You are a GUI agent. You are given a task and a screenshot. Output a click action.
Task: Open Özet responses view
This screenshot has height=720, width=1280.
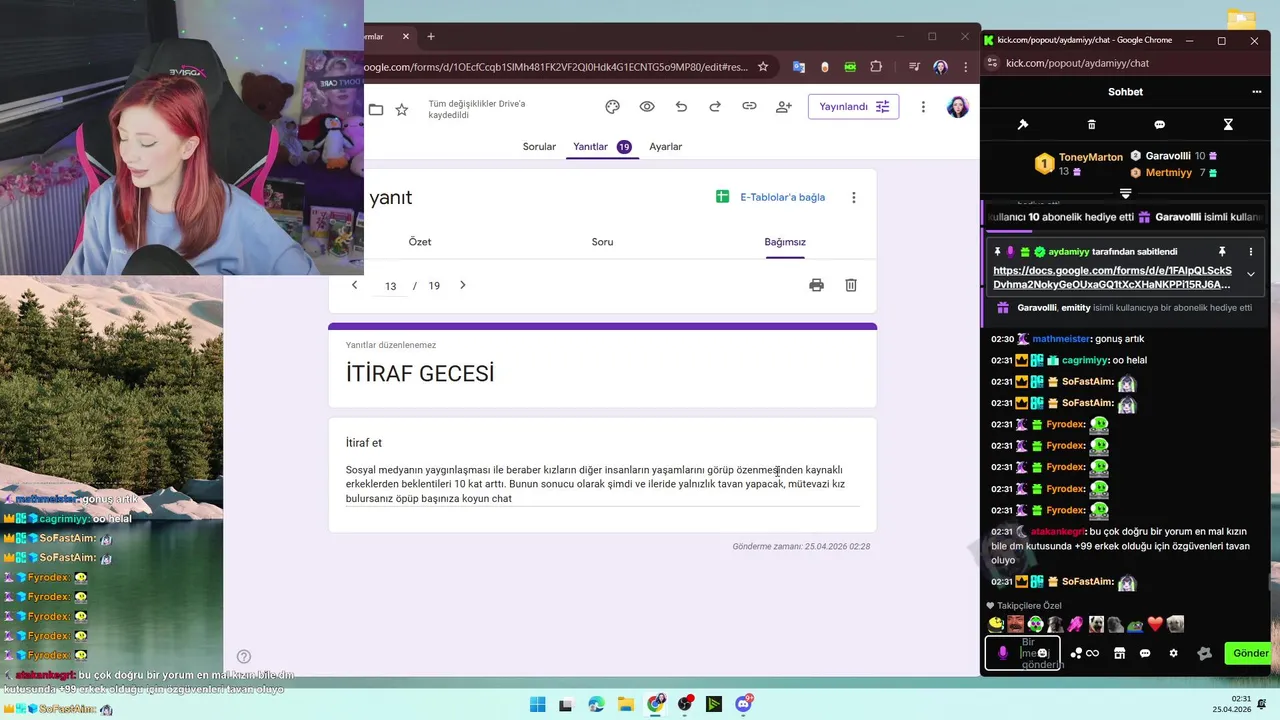click(420, 242)
